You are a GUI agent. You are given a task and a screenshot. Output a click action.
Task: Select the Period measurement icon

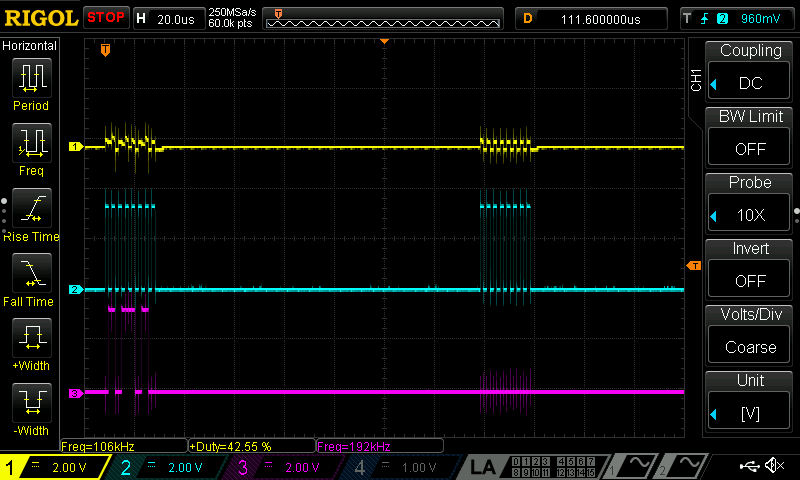[x=32, y=78]
